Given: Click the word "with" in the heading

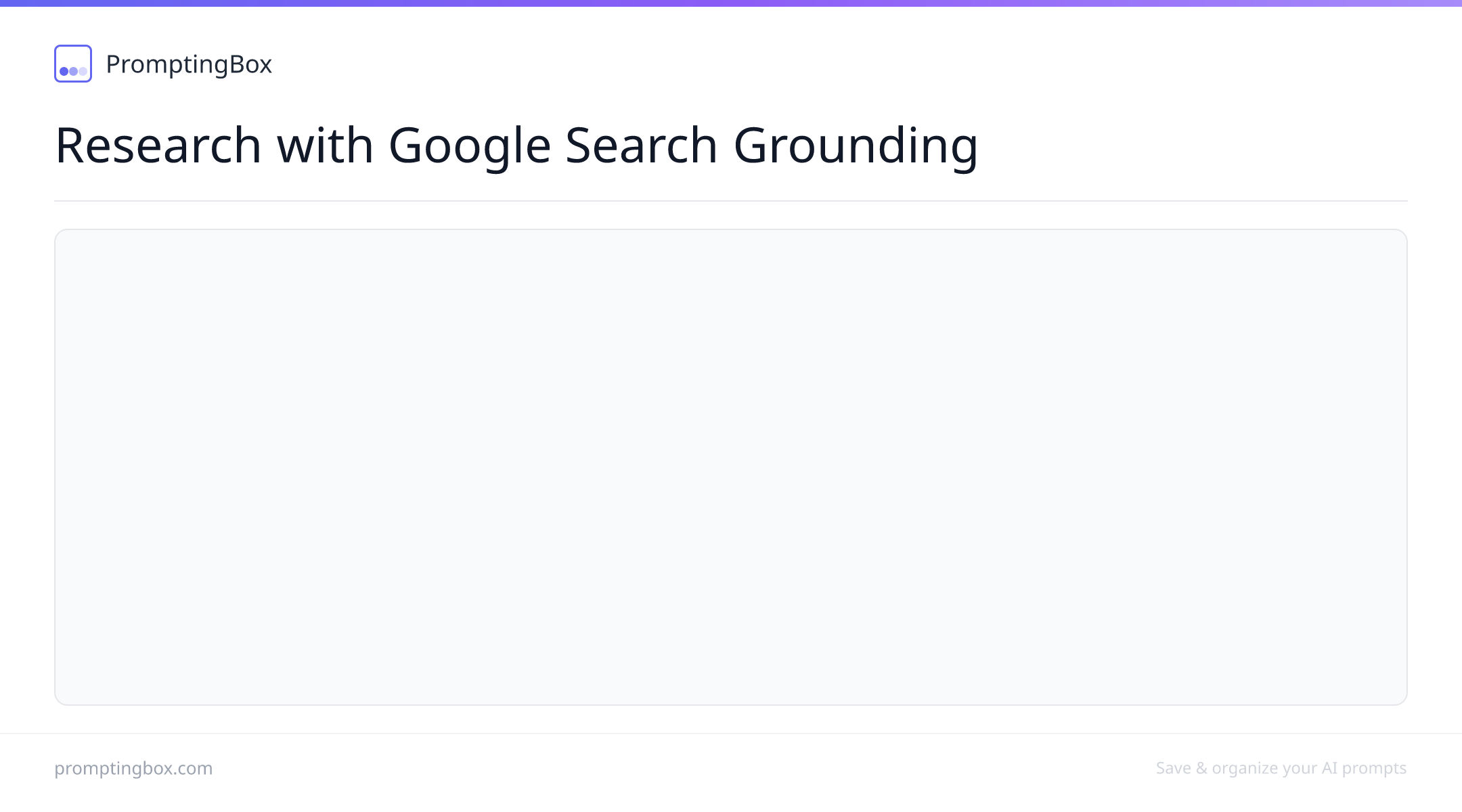Looking at the screenshot, I should (325, 145).
